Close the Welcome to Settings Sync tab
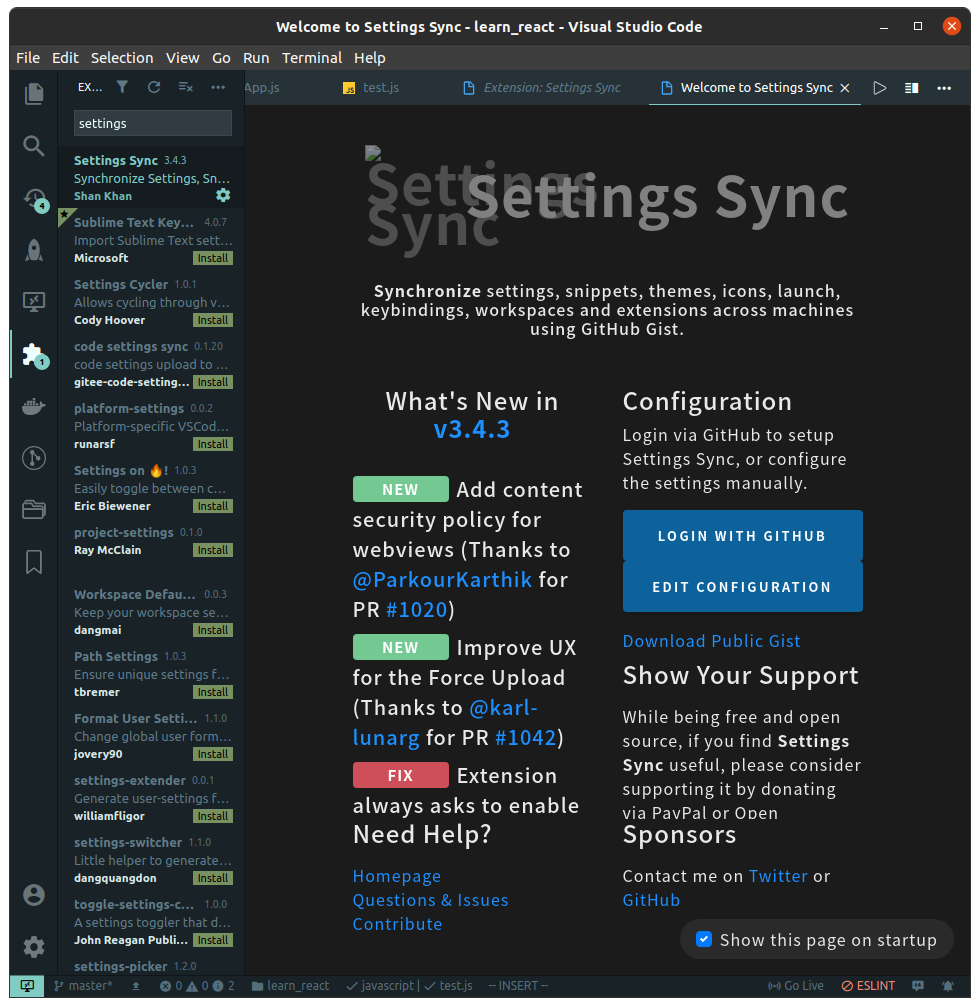980x1007 pixels. pyautogui.click(x=845, y=88)
